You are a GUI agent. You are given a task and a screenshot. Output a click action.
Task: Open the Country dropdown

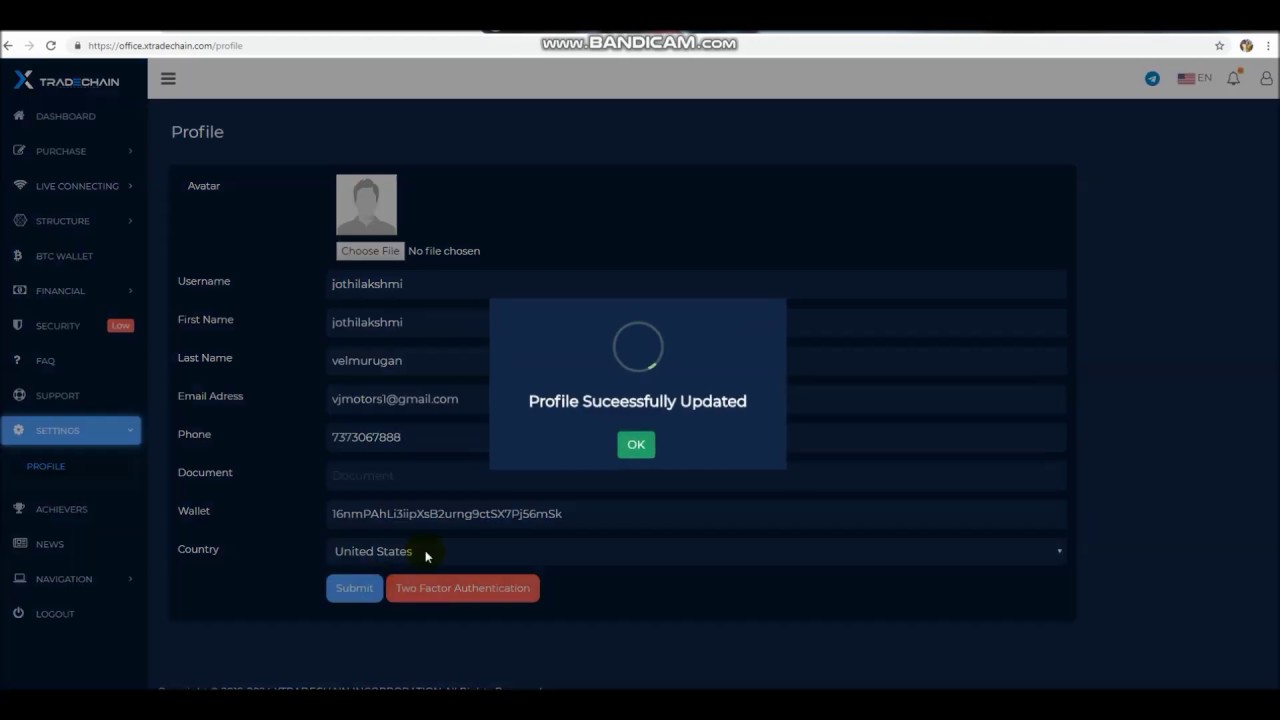coord(696,551)
